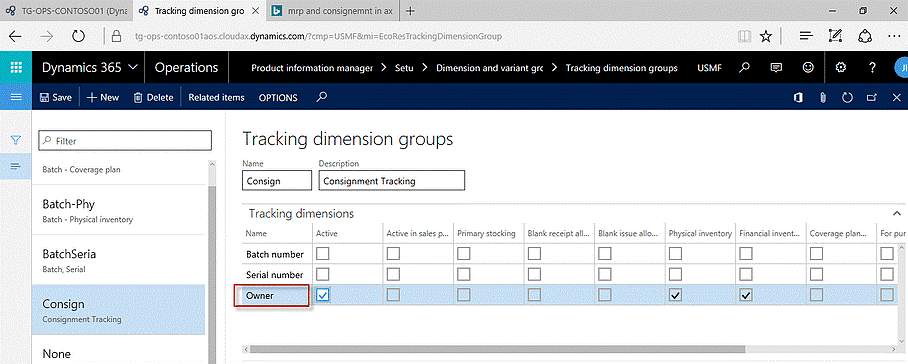Make a web note
This screenshot has height=364, width=908.
(x=835, y=36)
